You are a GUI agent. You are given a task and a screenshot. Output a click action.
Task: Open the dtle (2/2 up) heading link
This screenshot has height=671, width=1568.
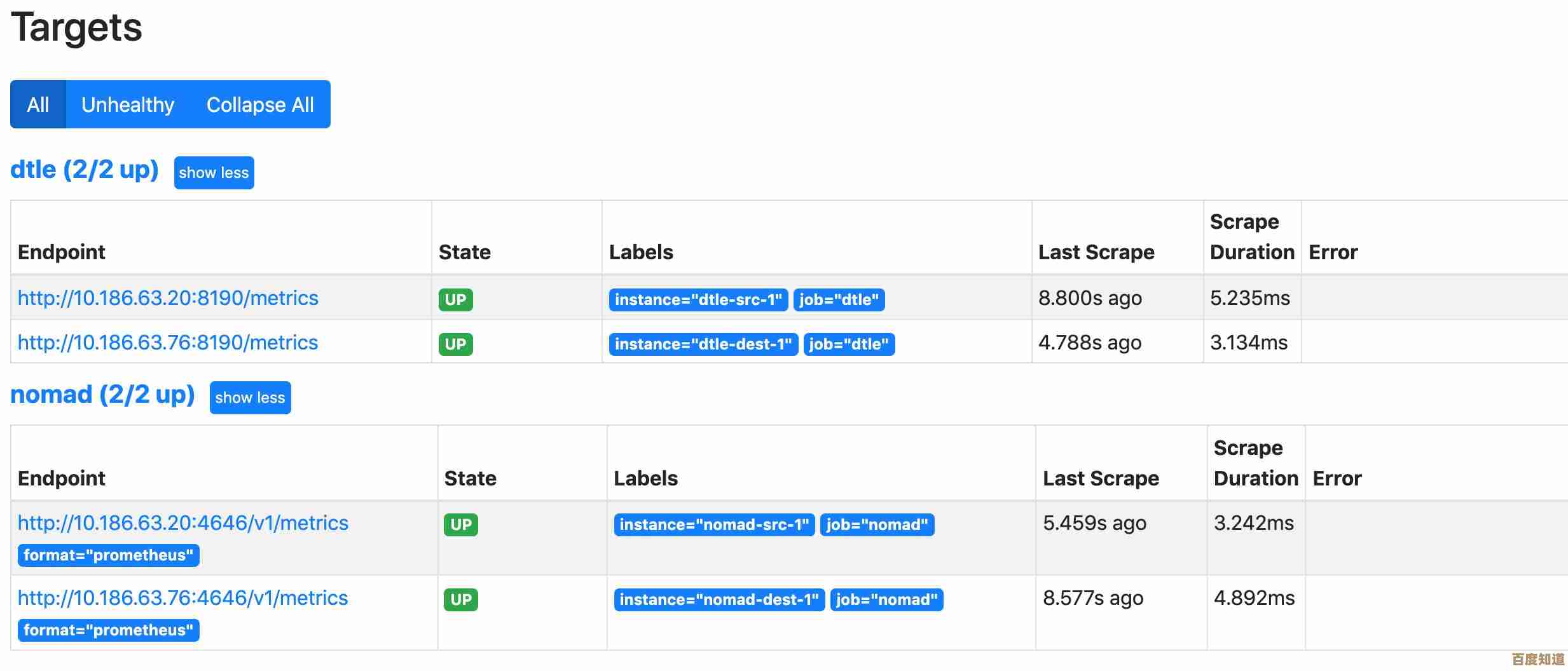pos(85,170)
